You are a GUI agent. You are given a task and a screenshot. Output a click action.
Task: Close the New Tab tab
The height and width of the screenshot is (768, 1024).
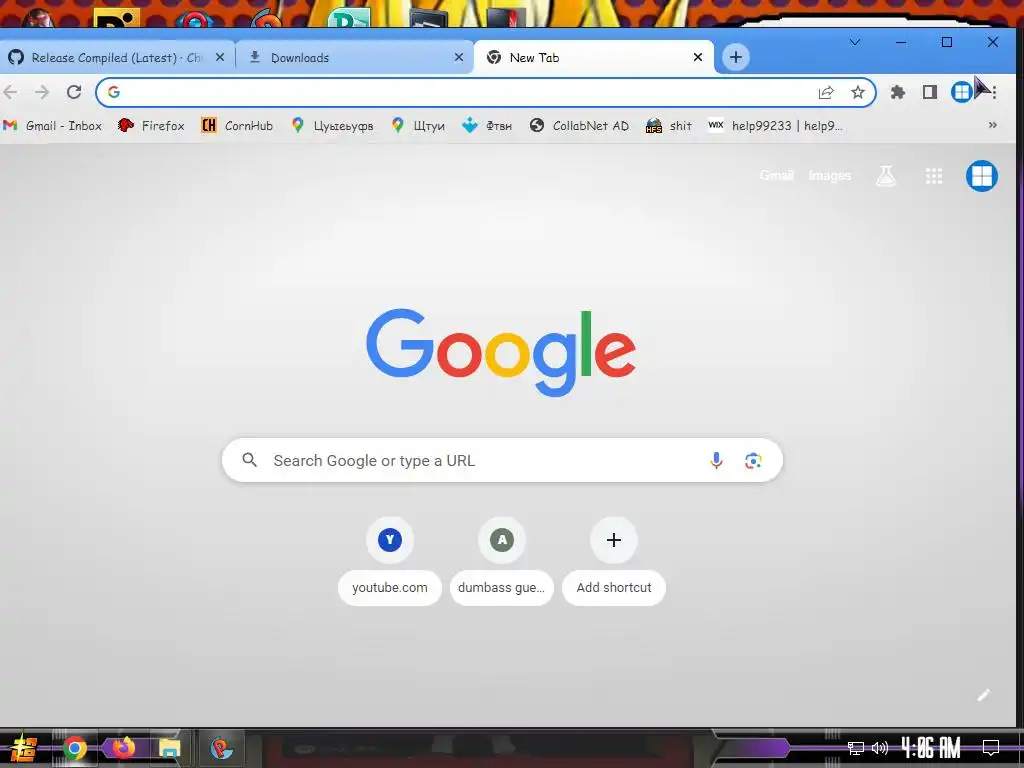point(697,57)
